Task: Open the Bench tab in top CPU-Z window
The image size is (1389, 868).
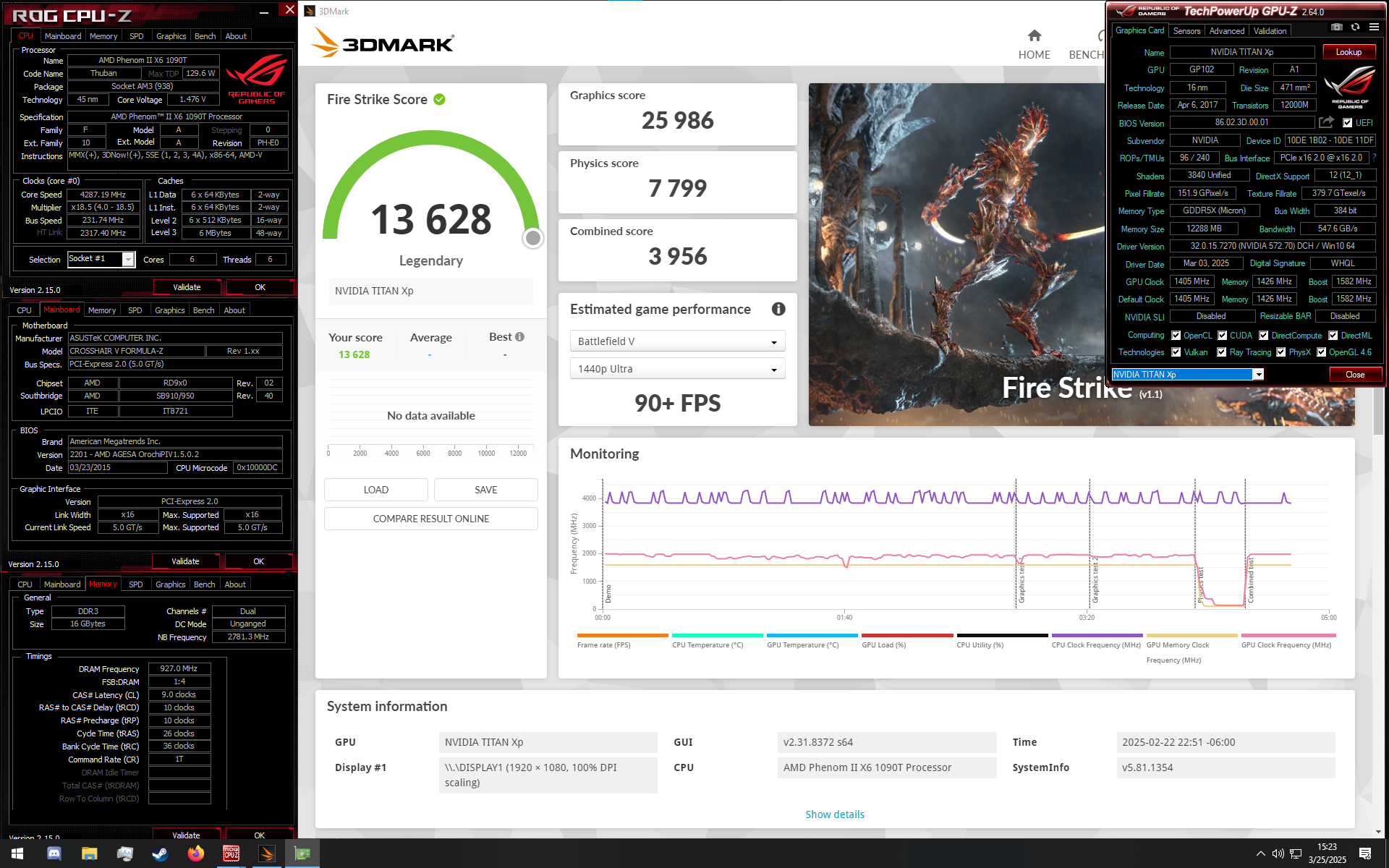Action: pos(205,36)
